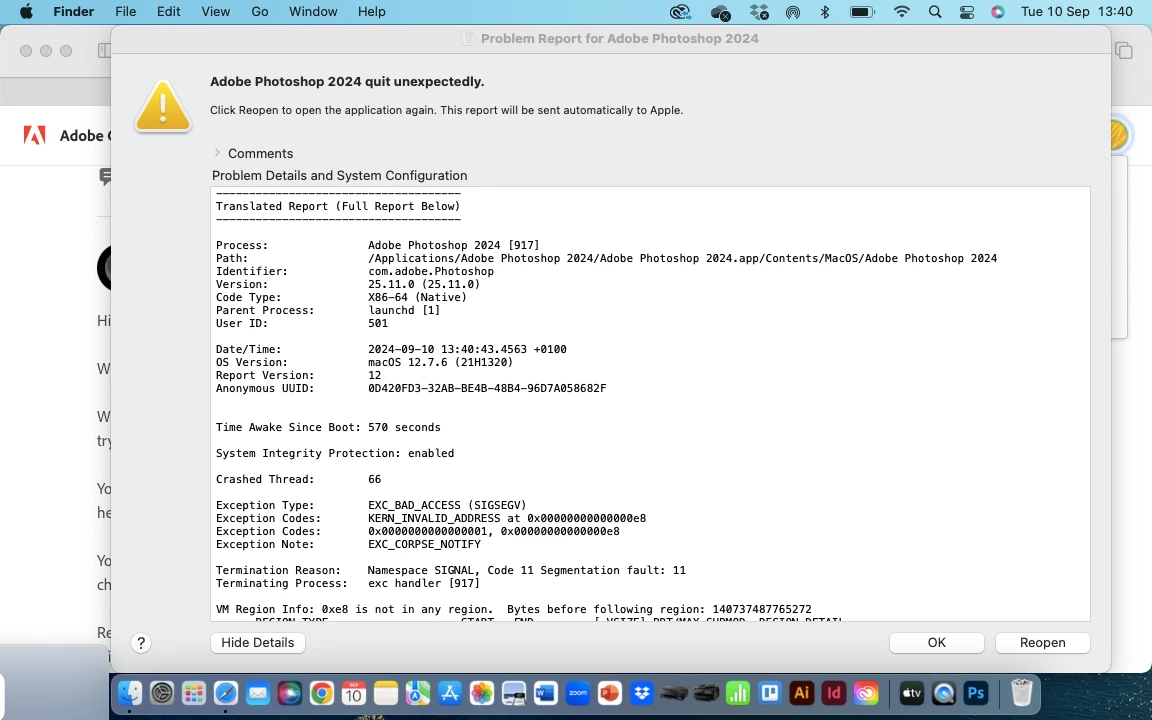The height and width of the screenshot is (720, 1152).
Task: Open Trello in the Dock
Action: [x=770, y=693]
